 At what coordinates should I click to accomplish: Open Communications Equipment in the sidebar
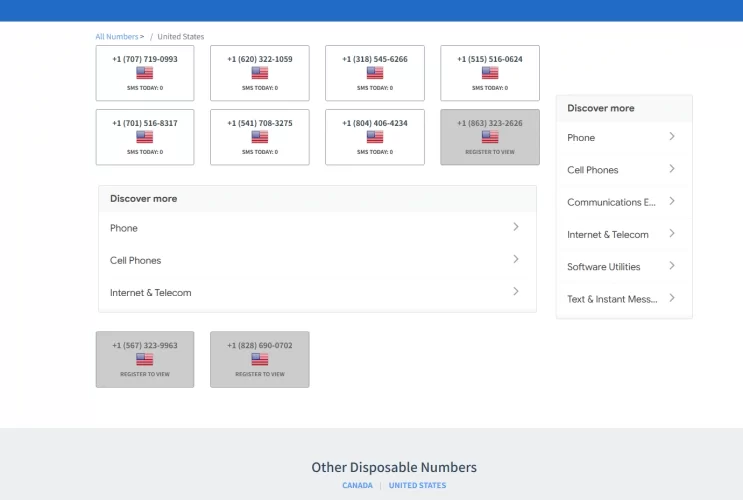[x=611, y=202]
